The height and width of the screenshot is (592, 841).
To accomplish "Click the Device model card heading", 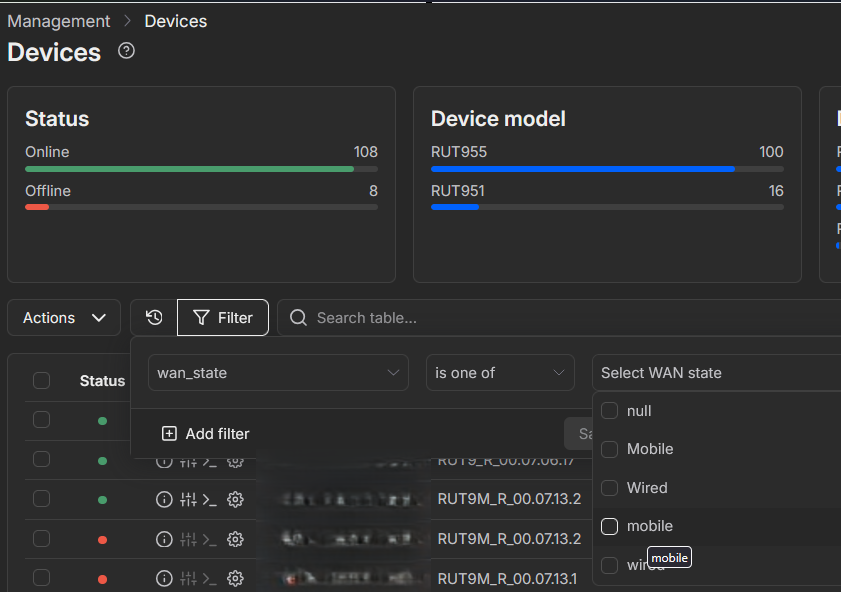I will [498, 119].
